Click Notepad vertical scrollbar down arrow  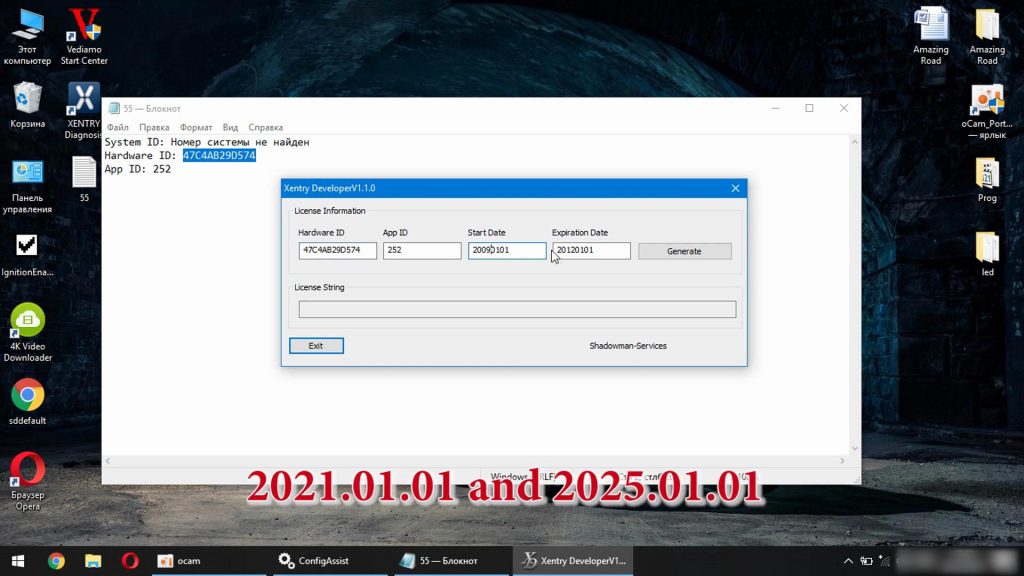click(854, 449)
